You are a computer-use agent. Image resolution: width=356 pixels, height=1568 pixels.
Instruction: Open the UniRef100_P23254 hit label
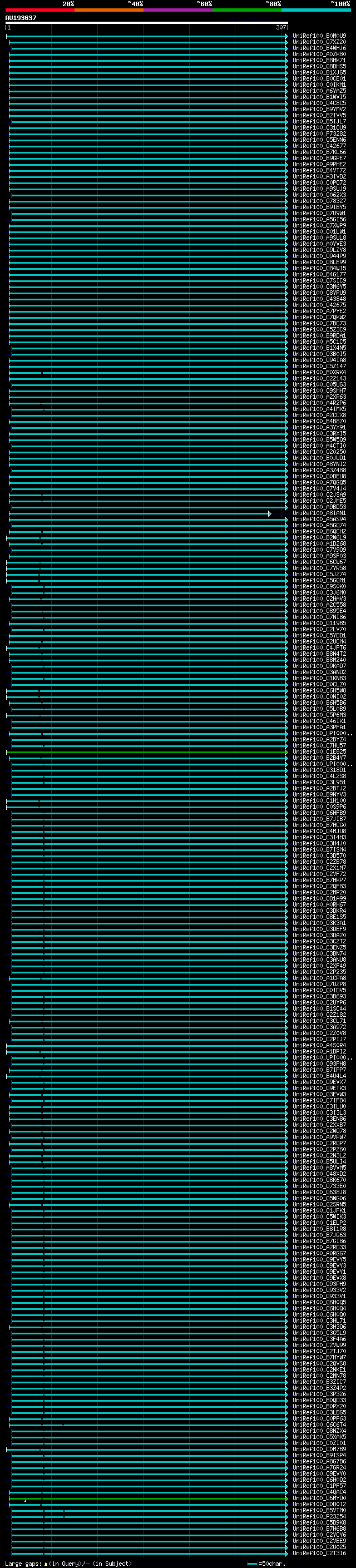tap(319, 1517)
